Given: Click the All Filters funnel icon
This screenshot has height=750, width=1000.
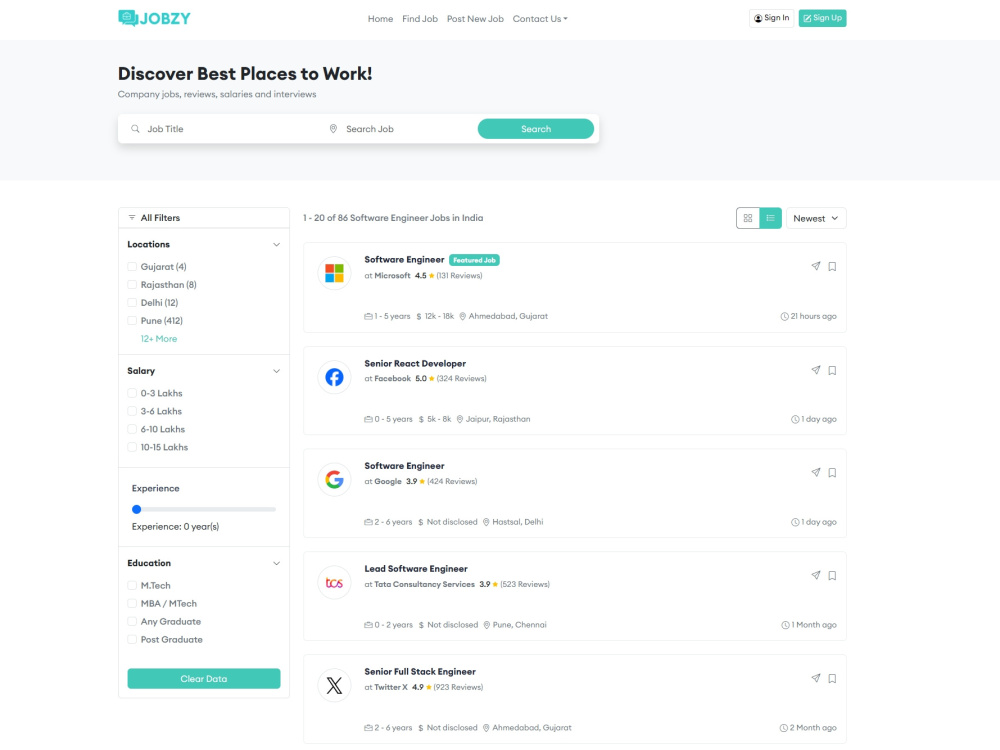Looking at the screenshot, I should click(132, 217).
